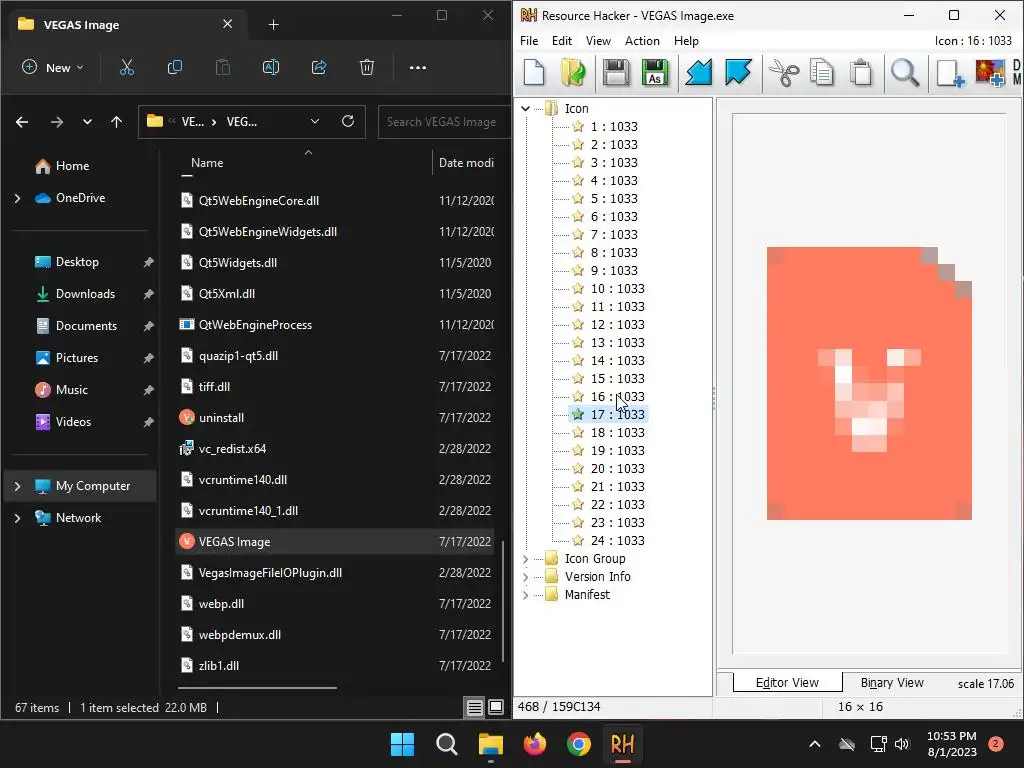Open address bar history dropdown

[x=315, y=121]
